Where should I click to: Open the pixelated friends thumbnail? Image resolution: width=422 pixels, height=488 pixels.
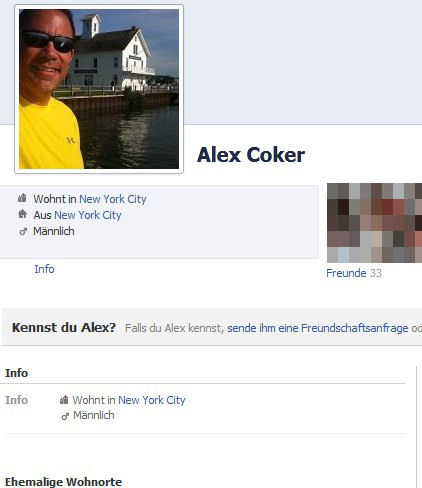coord(374,223)
